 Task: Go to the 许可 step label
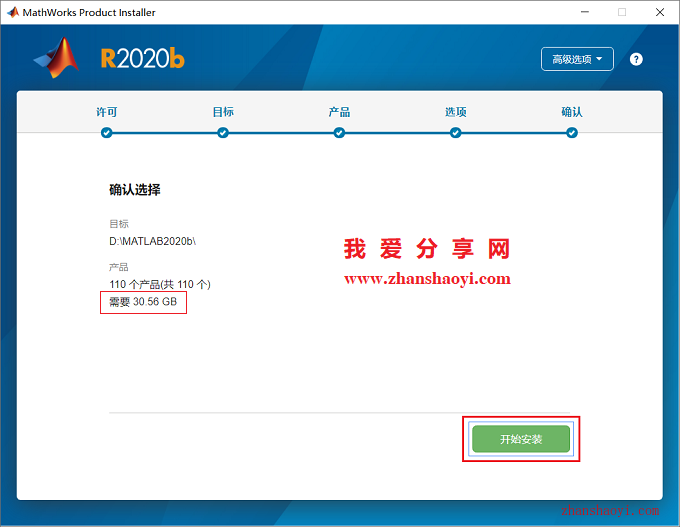[107, 112]
